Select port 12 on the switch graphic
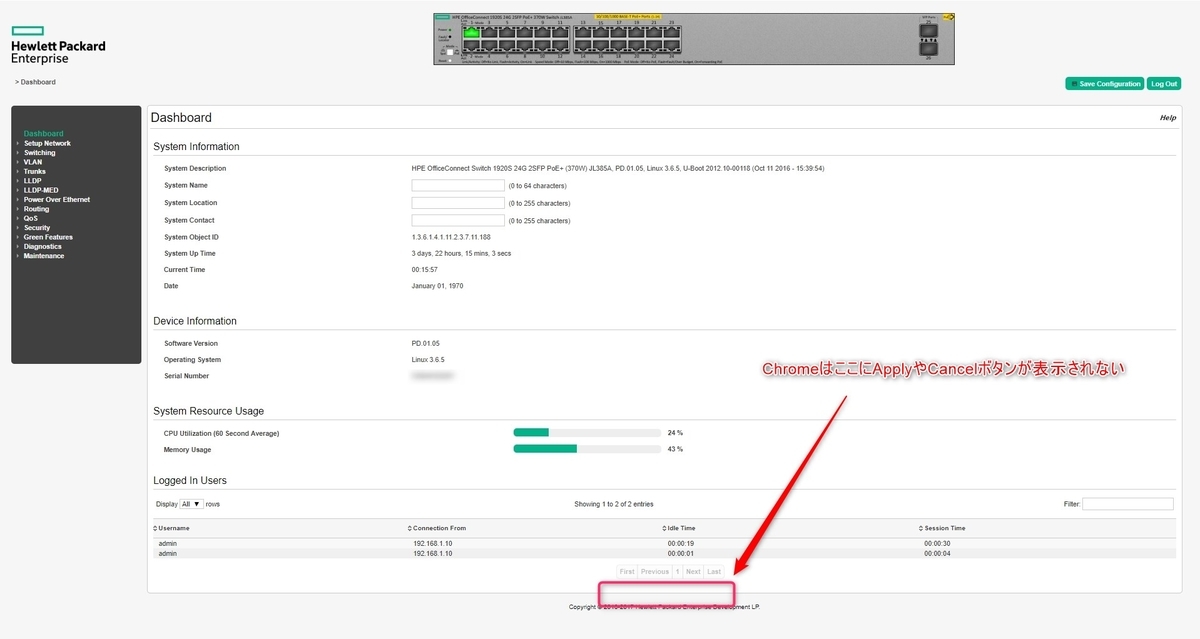 click(560, 45)
